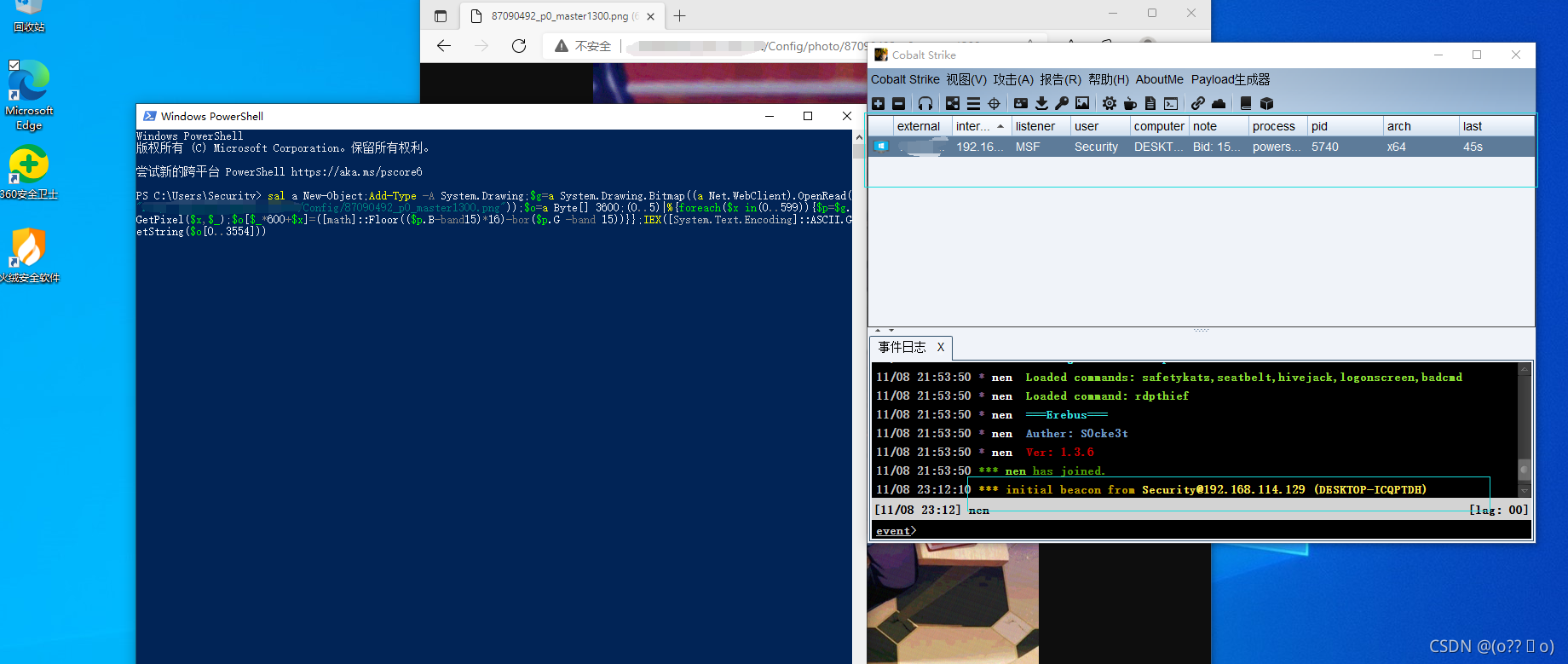Close the 事件日志 tab with its X
Image resolution: width=1568 pixels, height=664 pixels.
point(941,347)
